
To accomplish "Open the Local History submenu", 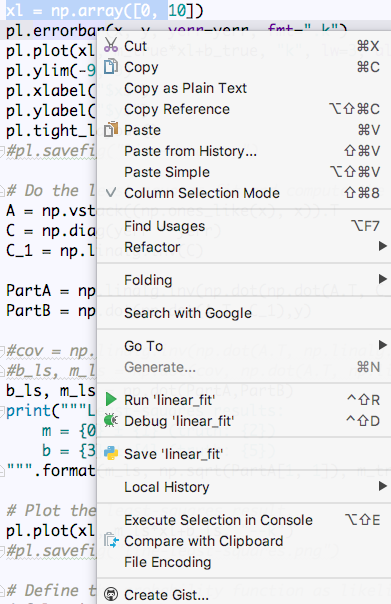I will point(243,487).
